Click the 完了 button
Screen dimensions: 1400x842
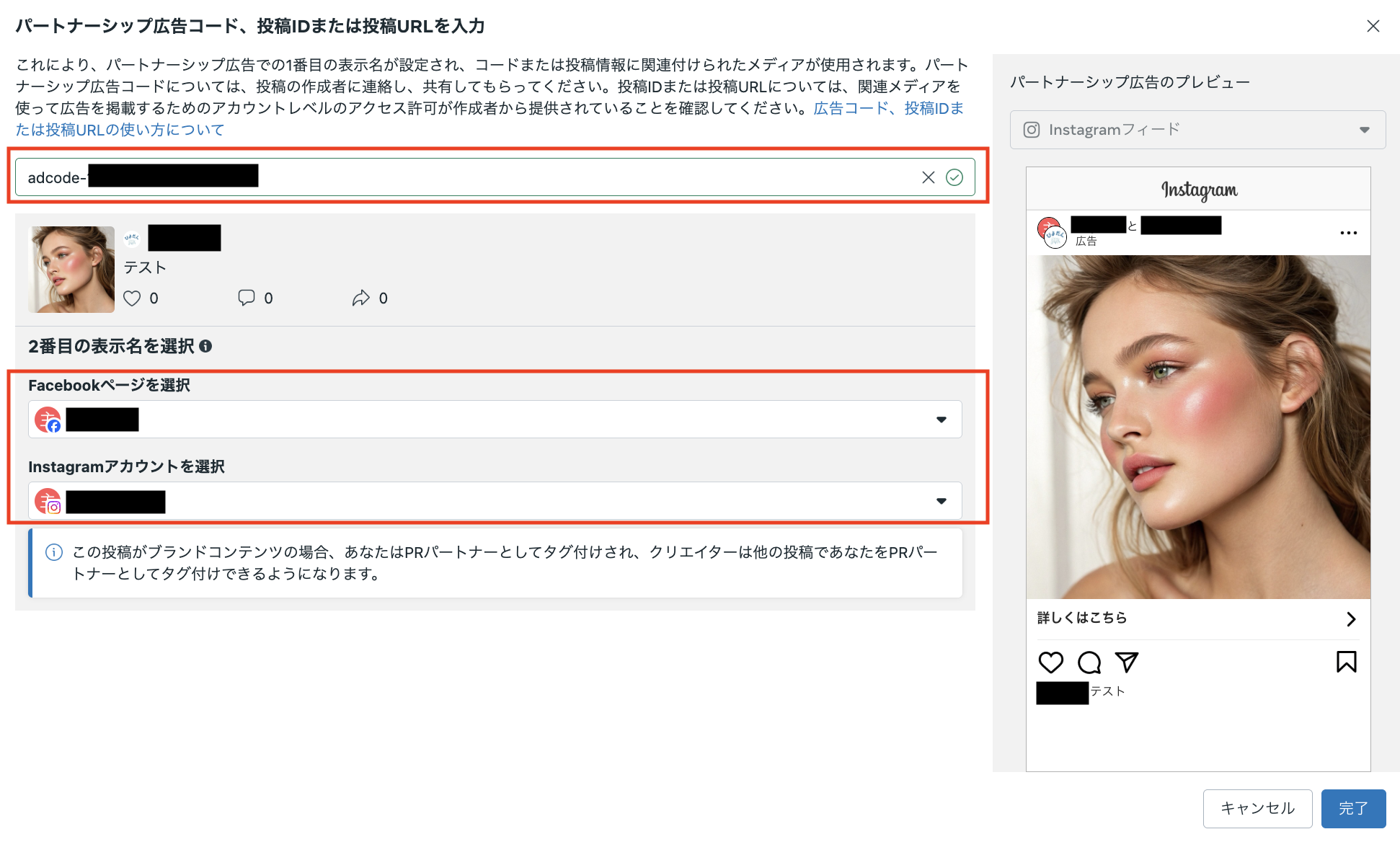click(1353, 808)
